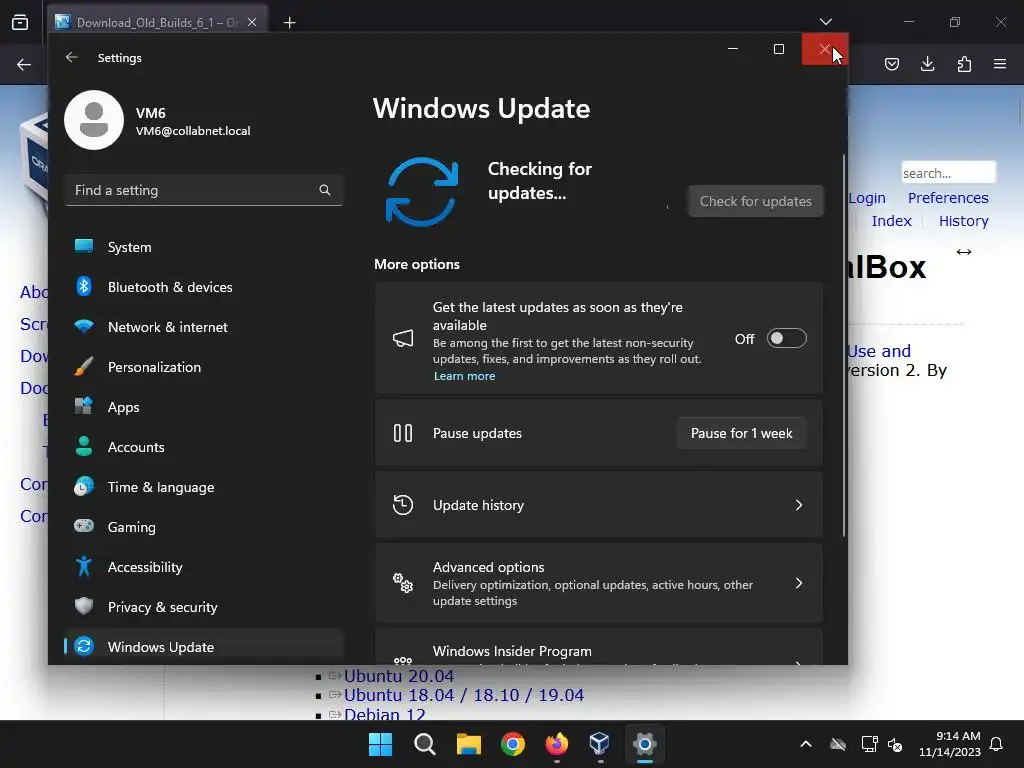Open Windows Update in Settings sidebar

(x=204, y=647)
